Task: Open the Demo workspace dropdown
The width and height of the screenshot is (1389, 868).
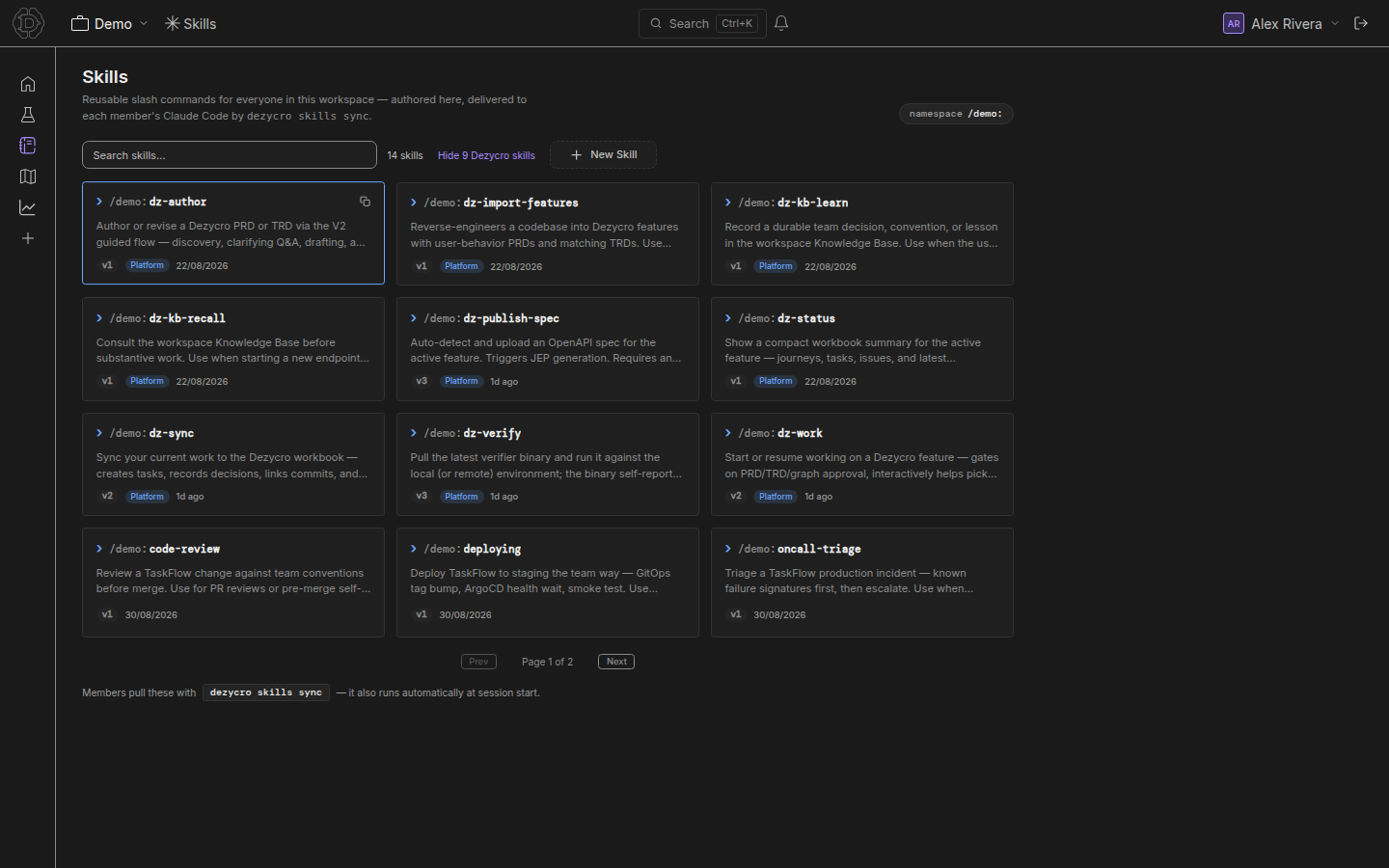Action: click(x=110, y=23)
